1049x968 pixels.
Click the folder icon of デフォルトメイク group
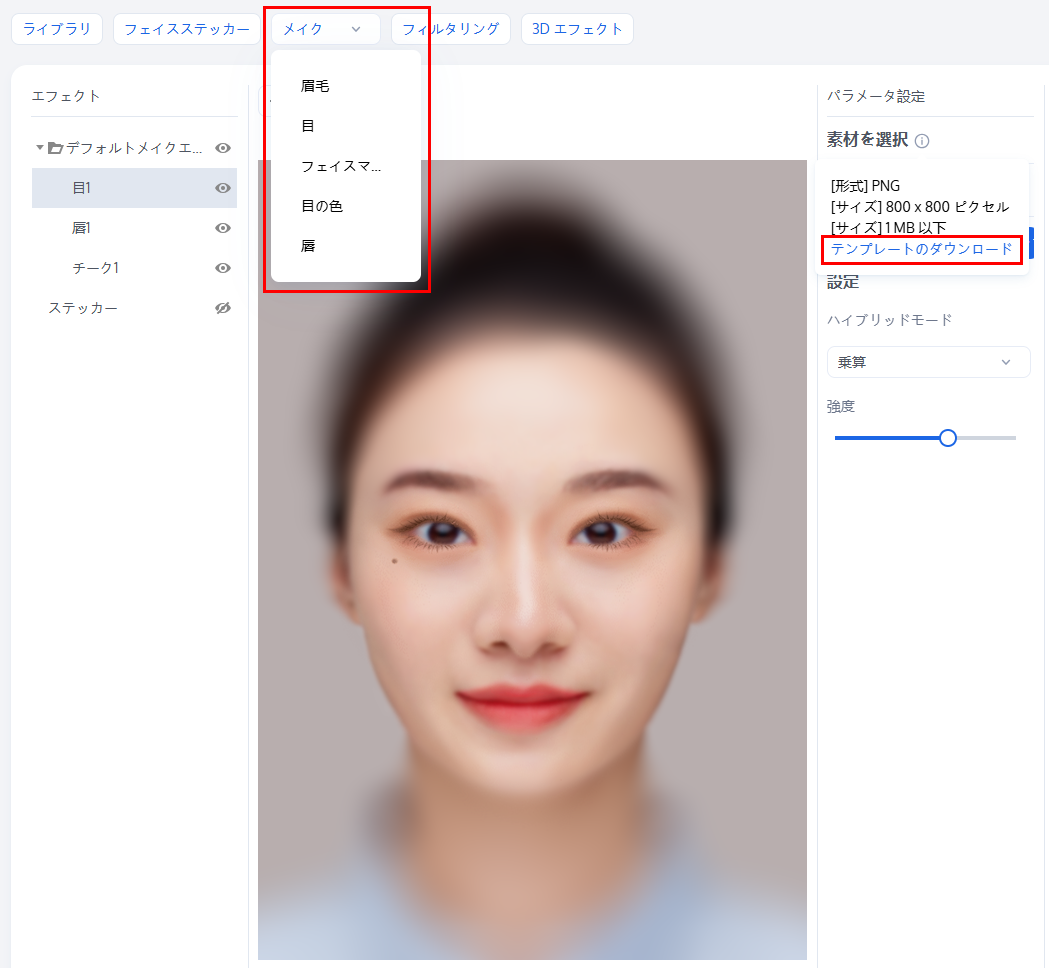[56, 148]
